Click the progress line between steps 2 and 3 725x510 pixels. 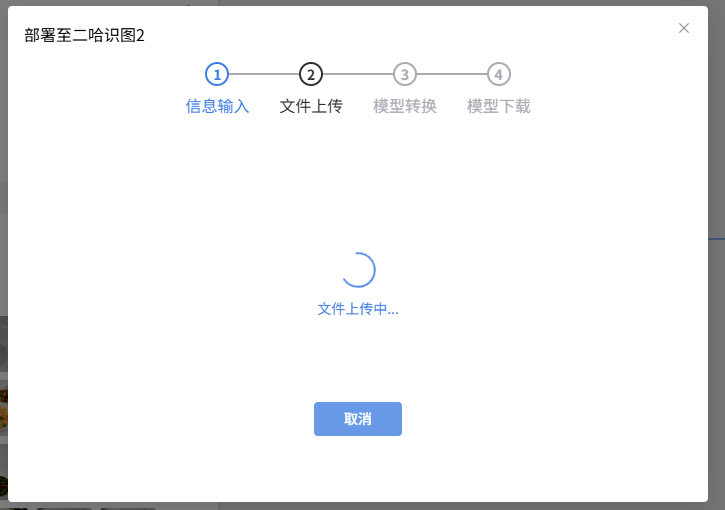[x=358, y=74]
